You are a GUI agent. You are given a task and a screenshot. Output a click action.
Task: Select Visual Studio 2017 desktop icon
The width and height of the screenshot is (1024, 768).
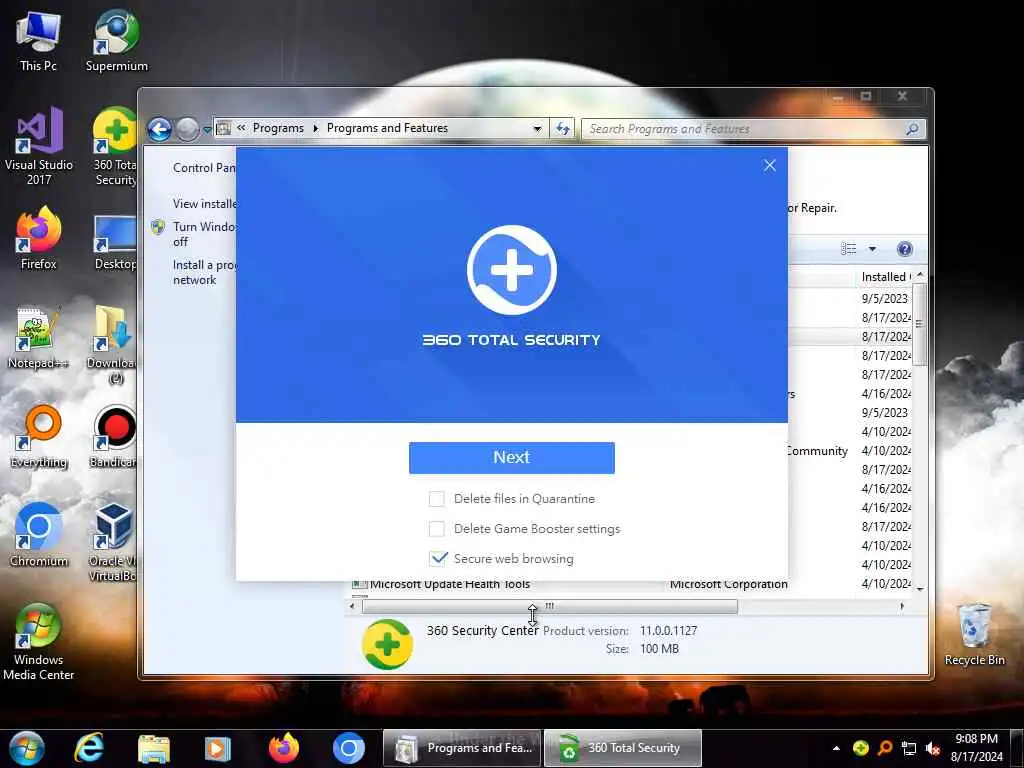pyautogui.click(x=39, y=147)
